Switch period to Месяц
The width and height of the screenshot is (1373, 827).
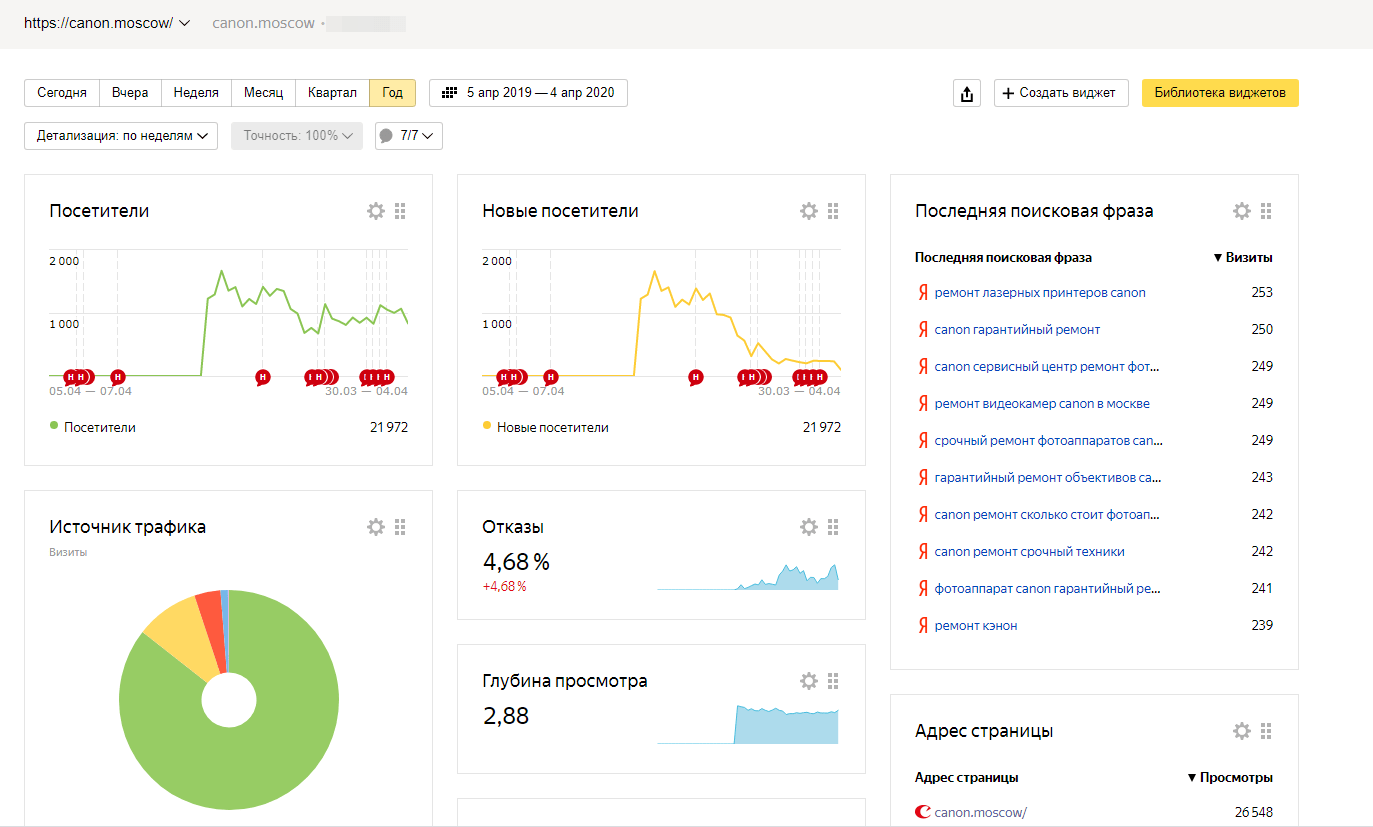click(263, 93)
